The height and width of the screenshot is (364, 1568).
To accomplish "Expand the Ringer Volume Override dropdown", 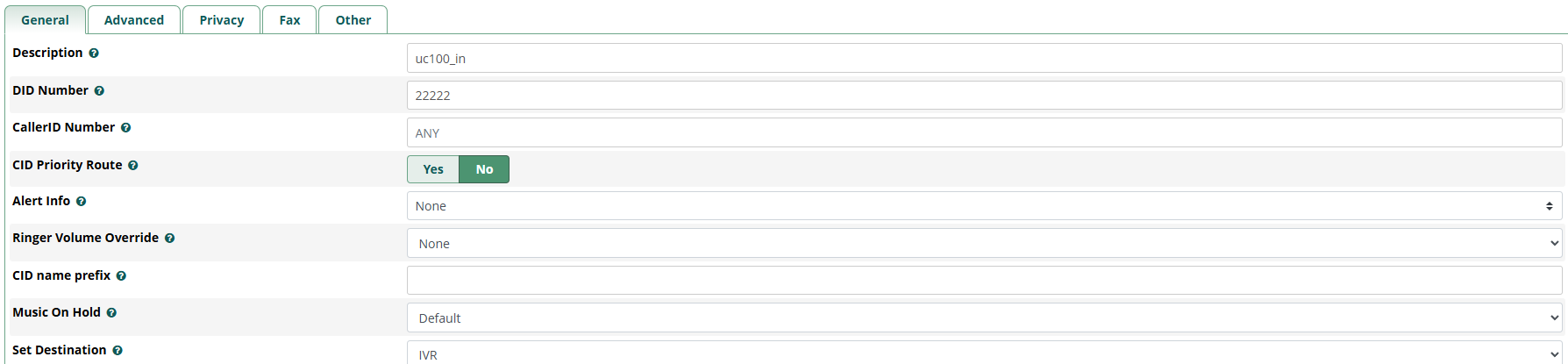I will coord(984,244).
